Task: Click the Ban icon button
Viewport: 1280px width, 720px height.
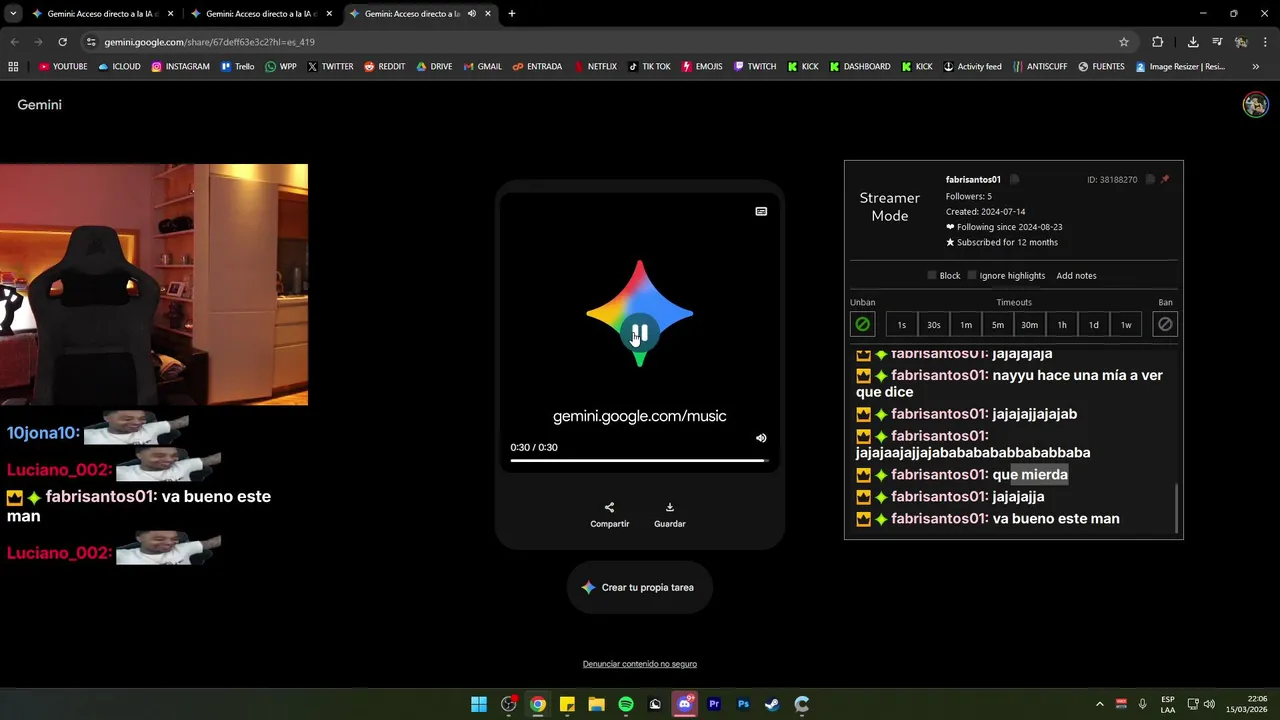Action: point(1165,325)
